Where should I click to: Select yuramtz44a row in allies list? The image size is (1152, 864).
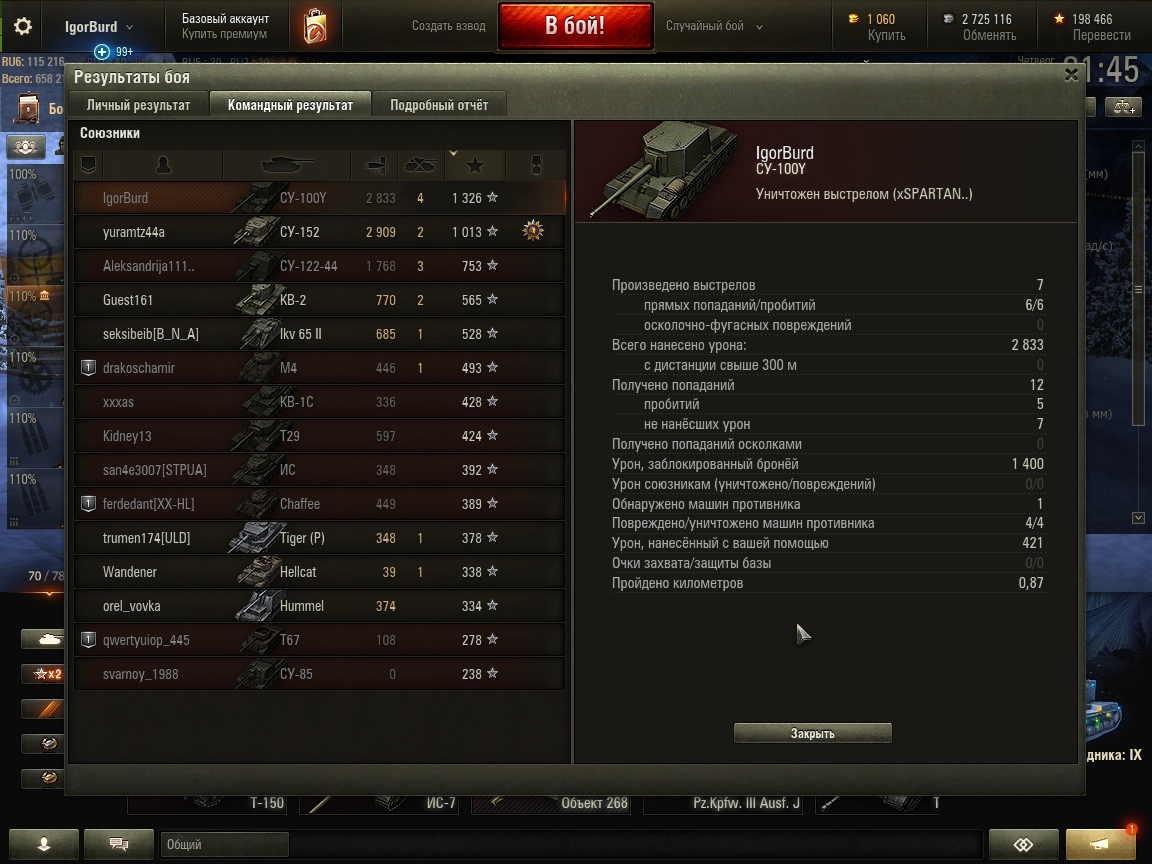point(320,232)
